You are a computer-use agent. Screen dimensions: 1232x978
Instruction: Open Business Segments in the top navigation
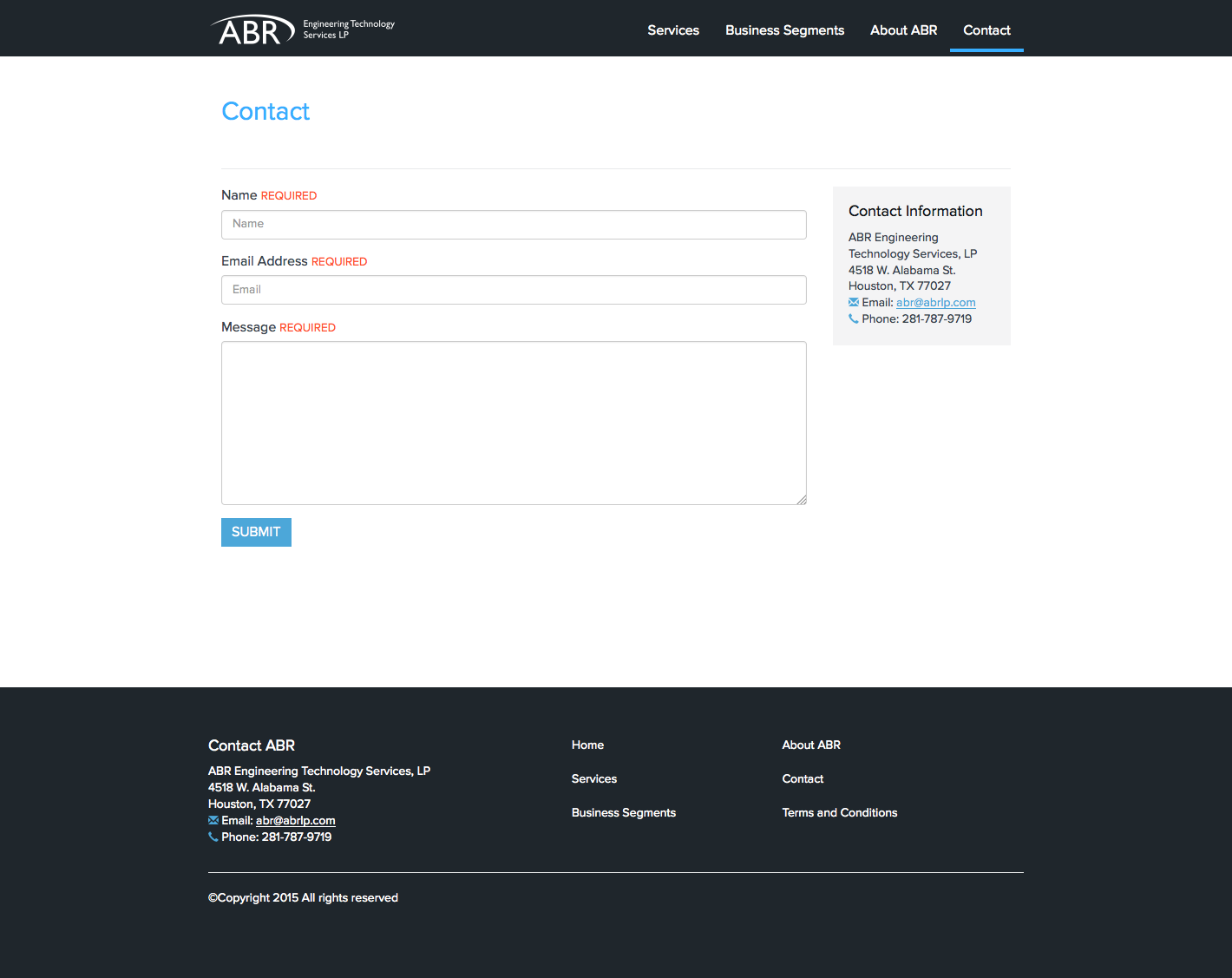point(784,30)
